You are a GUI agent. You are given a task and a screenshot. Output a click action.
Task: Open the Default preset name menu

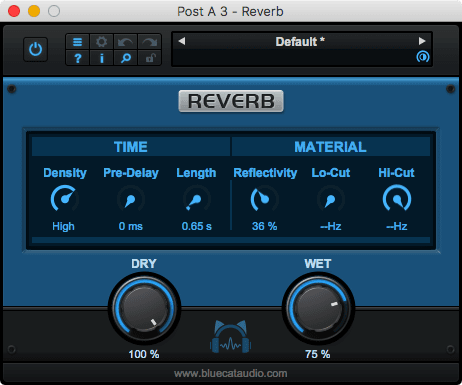pyautogui.click(x=300, y=42)
